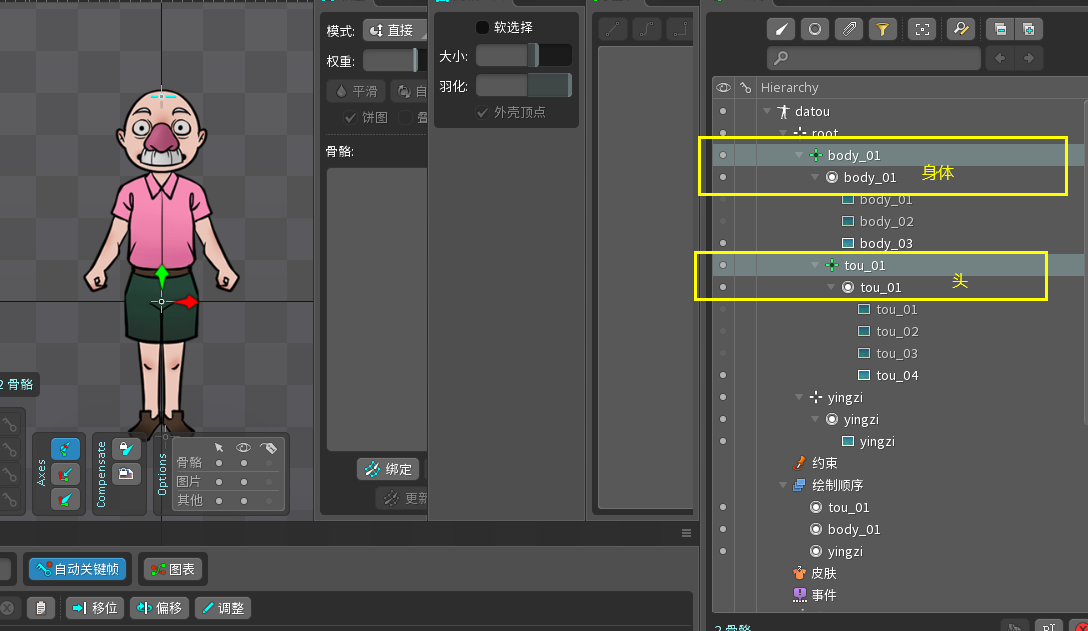
Task: Click the center-on-selection frame icon
Action: tap(922, 29)
